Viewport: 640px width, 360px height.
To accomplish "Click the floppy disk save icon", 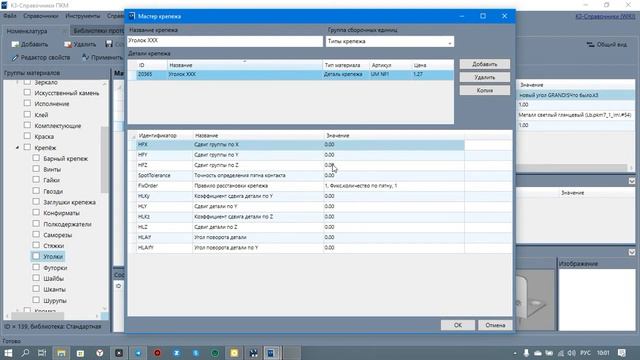I will [109, 44].
